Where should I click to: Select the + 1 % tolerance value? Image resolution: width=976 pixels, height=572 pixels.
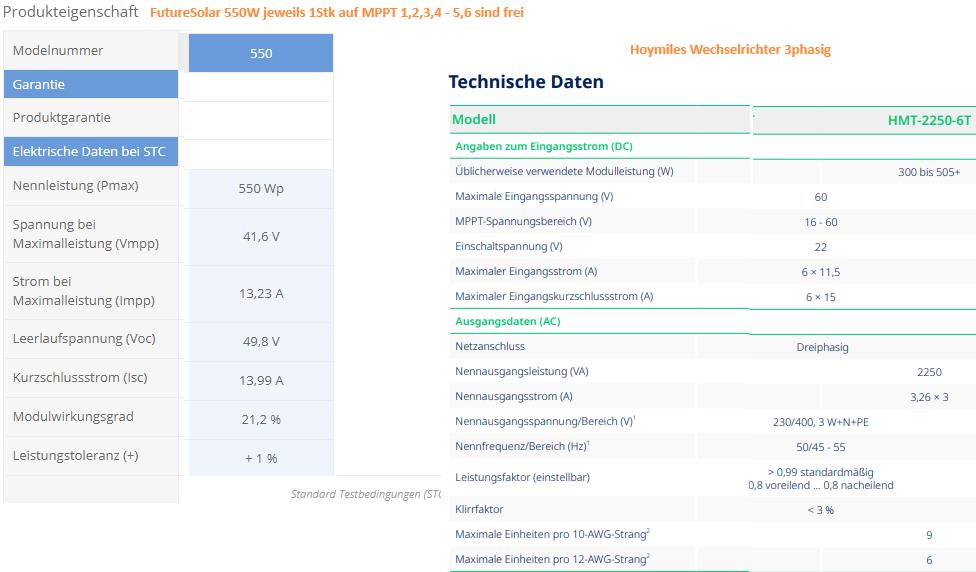point(261,459)
